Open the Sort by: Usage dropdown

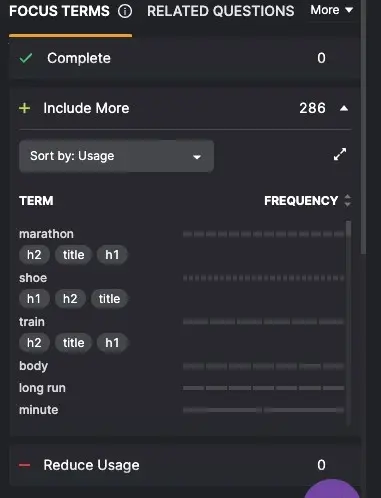pos(116,156)
